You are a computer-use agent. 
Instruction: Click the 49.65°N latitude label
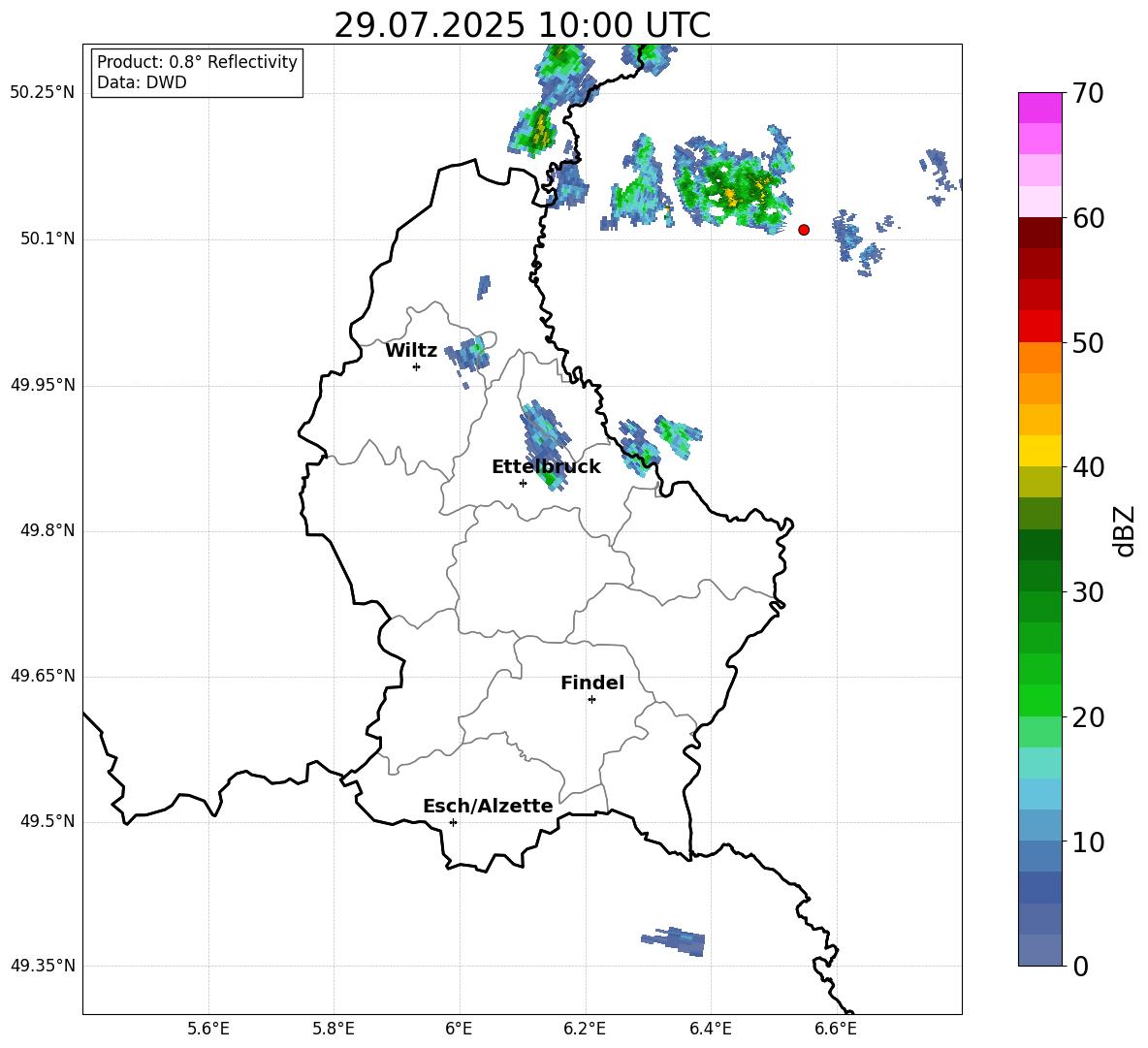click(43, 676)
